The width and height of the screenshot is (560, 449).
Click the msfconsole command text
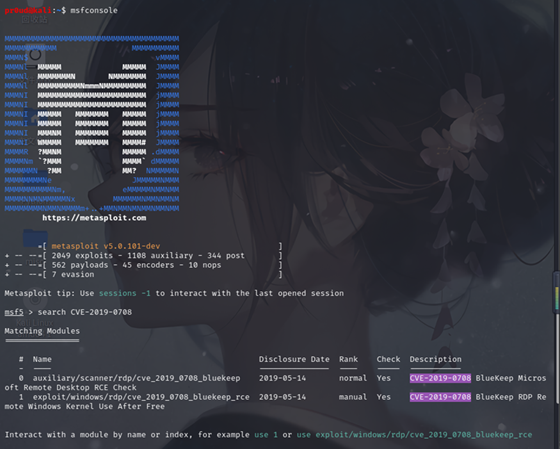coord(94,10)
